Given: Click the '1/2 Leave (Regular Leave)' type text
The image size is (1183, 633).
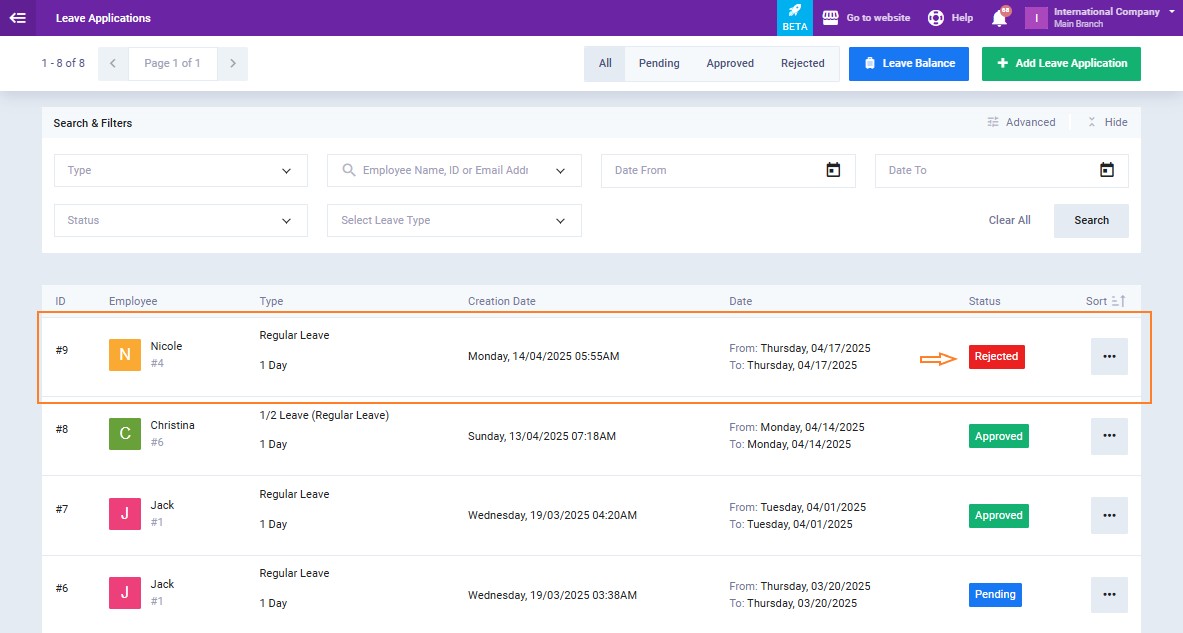Looking at the screenshot, I should (324, 415).
